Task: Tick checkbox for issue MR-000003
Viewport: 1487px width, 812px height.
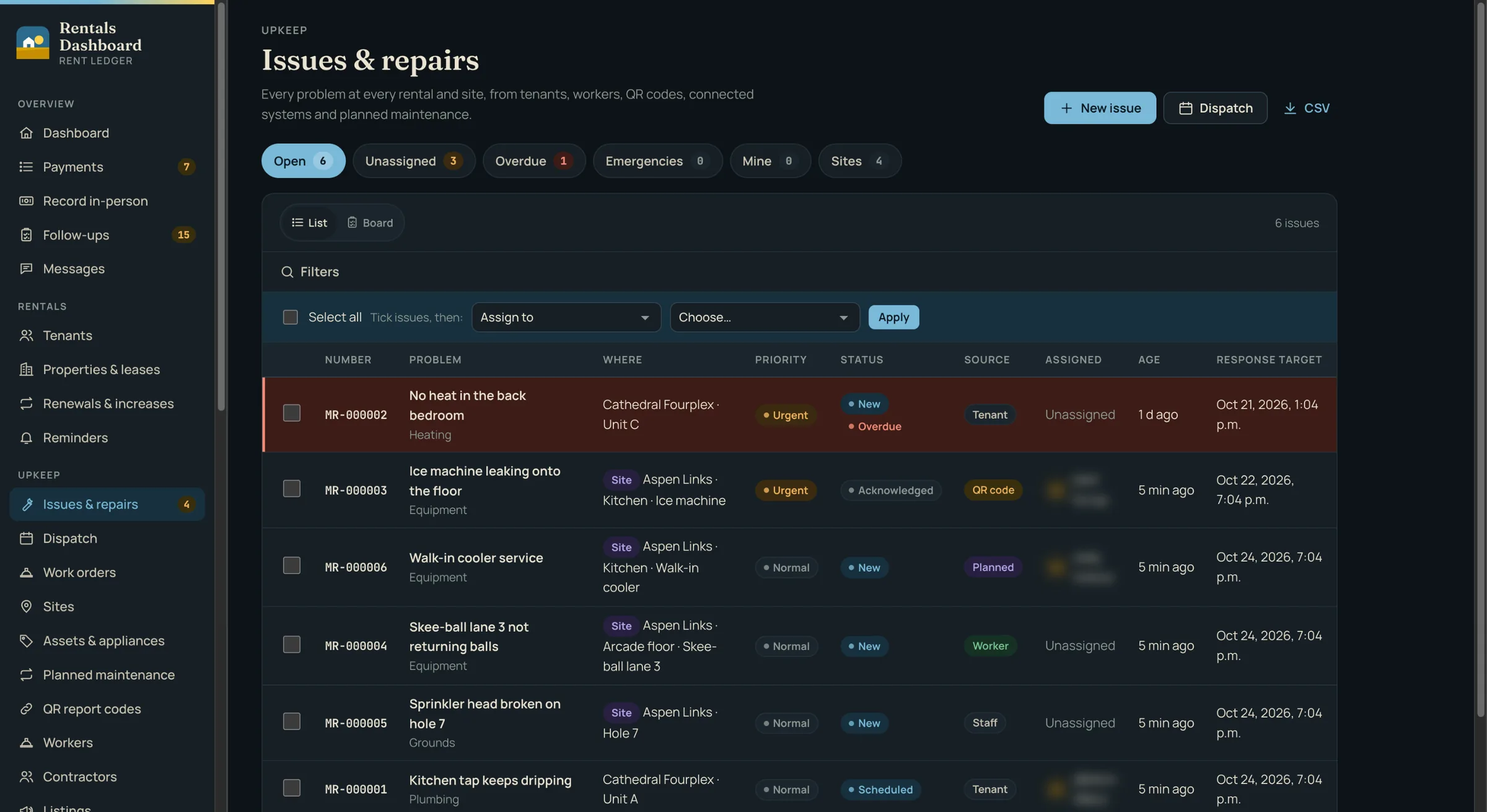Action: pos(291,489)
